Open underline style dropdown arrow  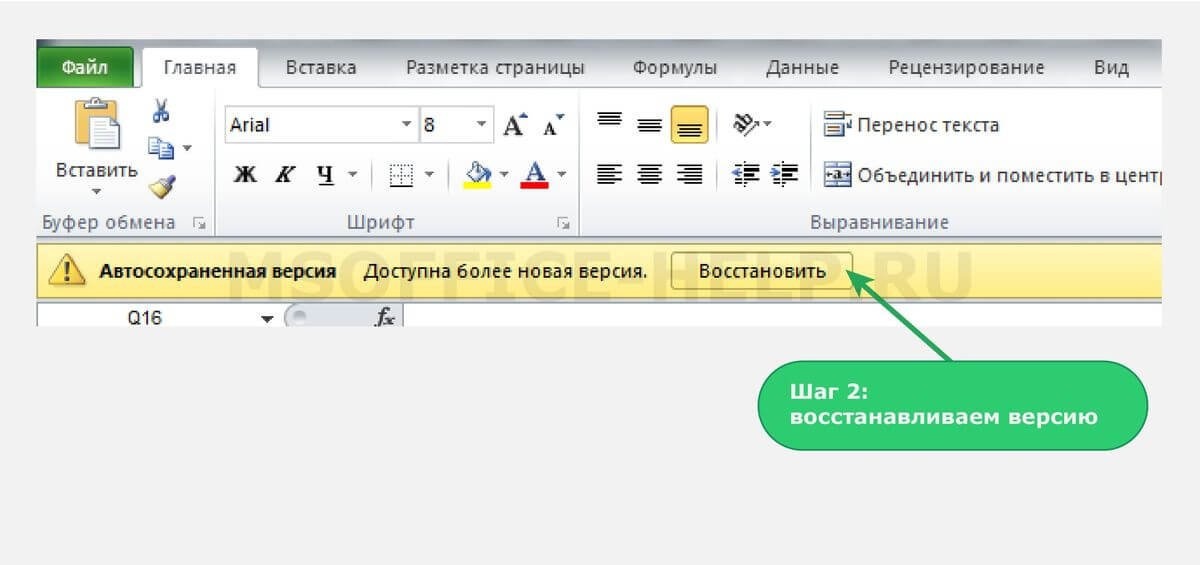click(x=352, y=175)
